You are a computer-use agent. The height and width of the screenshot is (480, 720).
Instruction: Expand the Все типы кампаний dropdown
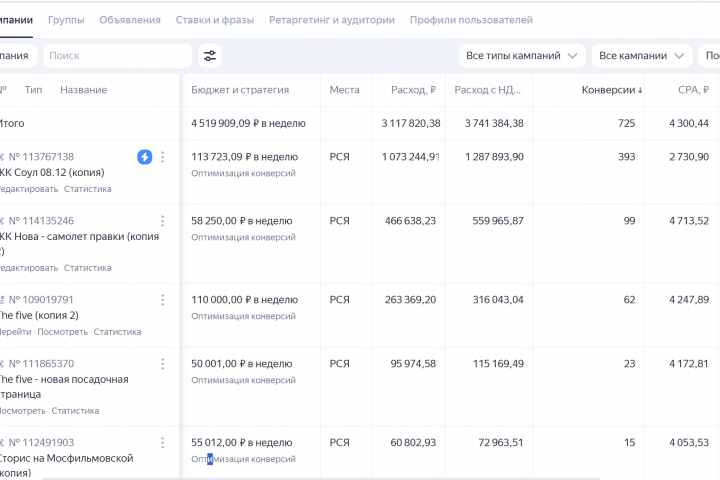(x=522, y=56)
